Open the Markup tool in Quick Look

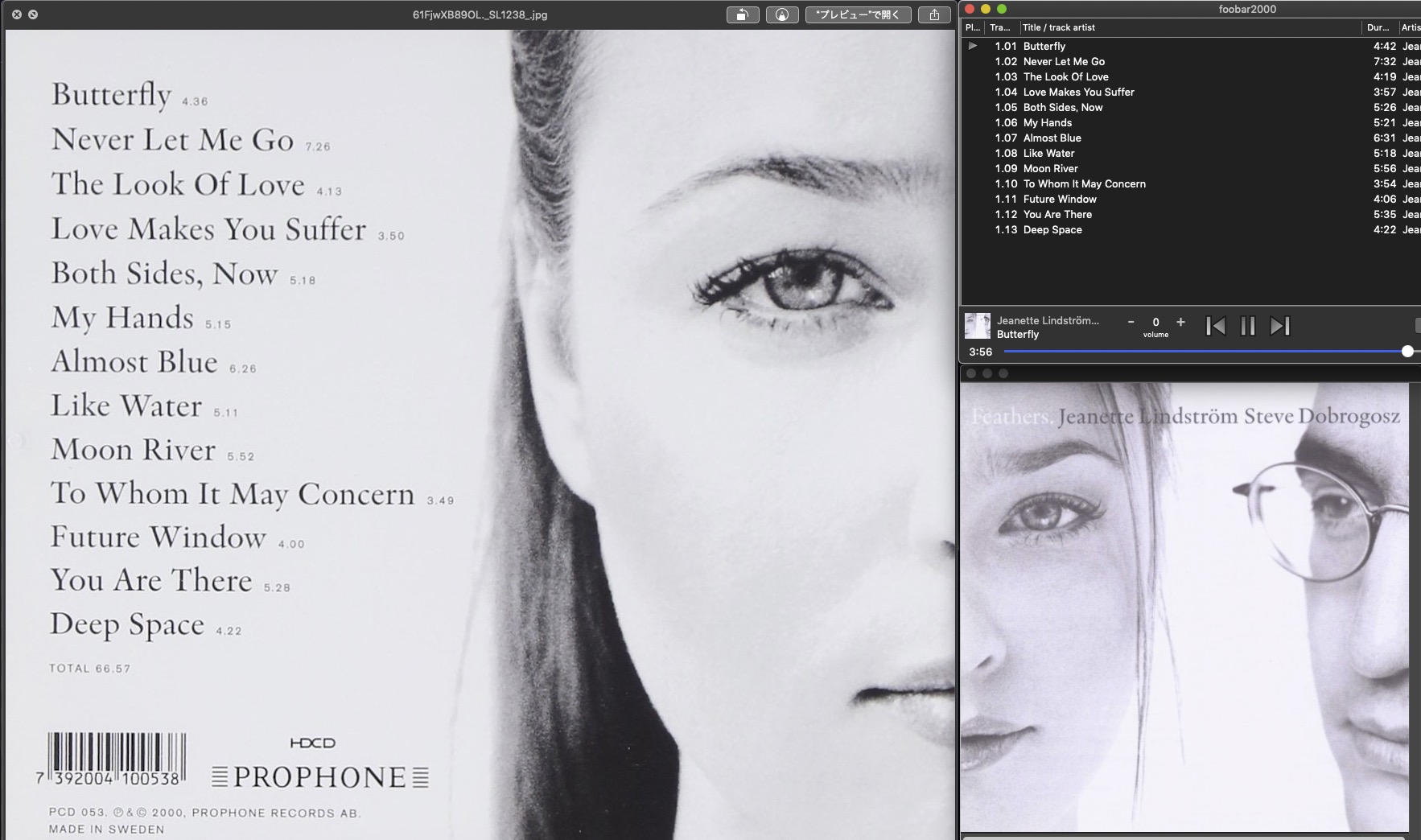pos(781,14)
